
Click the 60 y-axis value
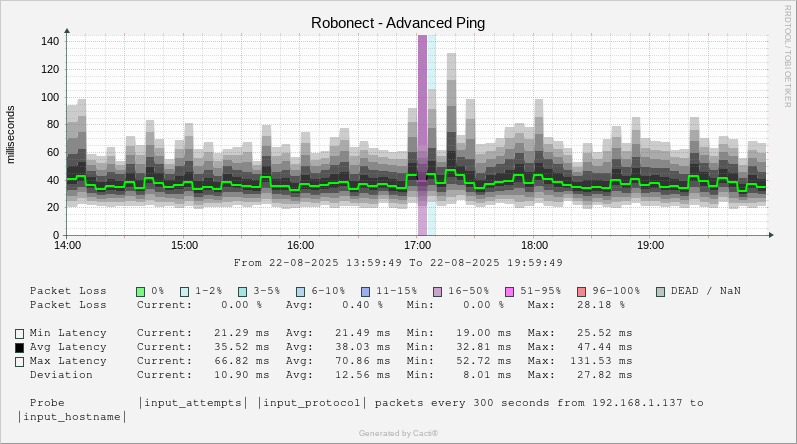(x=53, y=152)
